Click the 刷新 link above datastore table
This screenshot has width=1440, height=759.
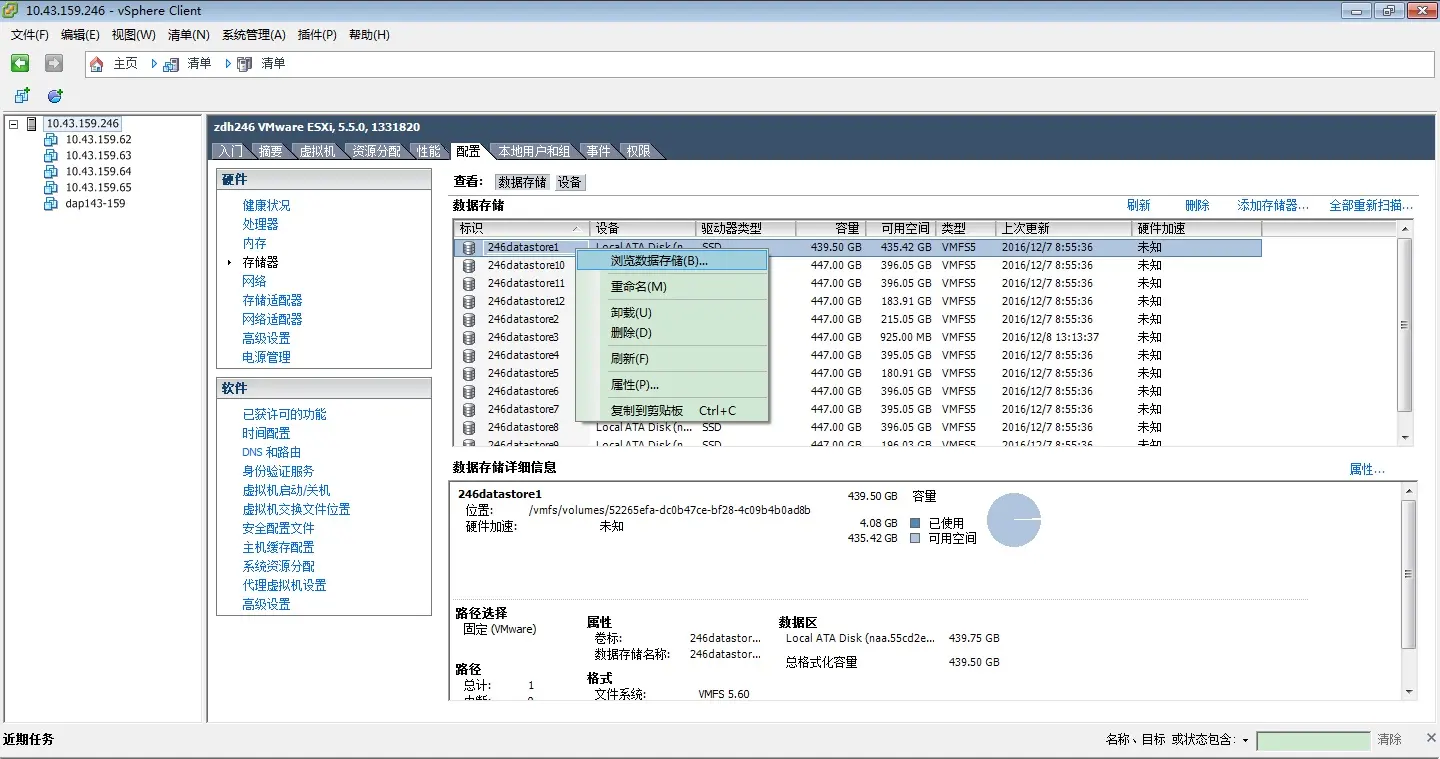(x=1138, y=205)
